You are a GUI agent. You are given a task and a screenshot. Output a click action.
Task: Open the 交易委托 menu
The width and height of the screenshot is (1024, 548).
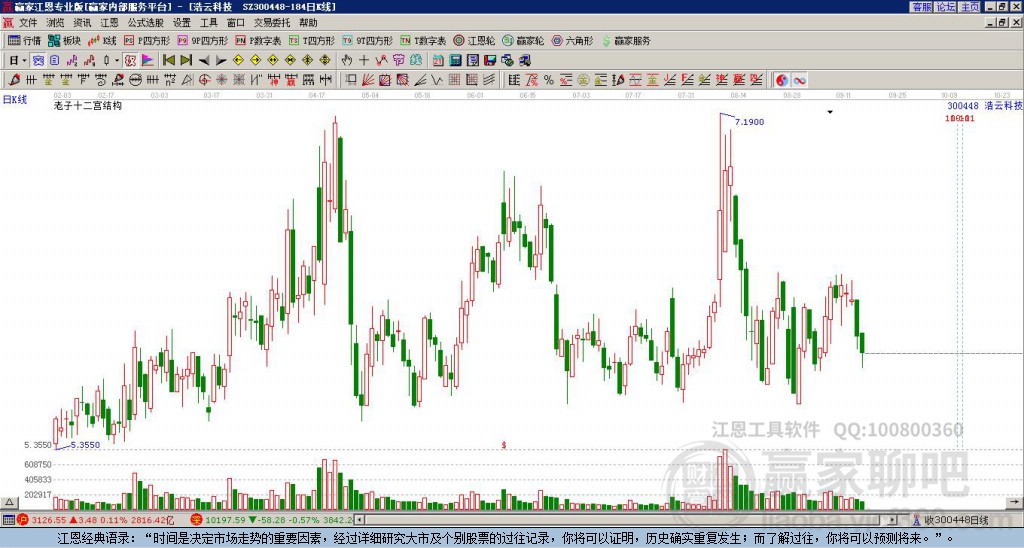pos(272,23)
